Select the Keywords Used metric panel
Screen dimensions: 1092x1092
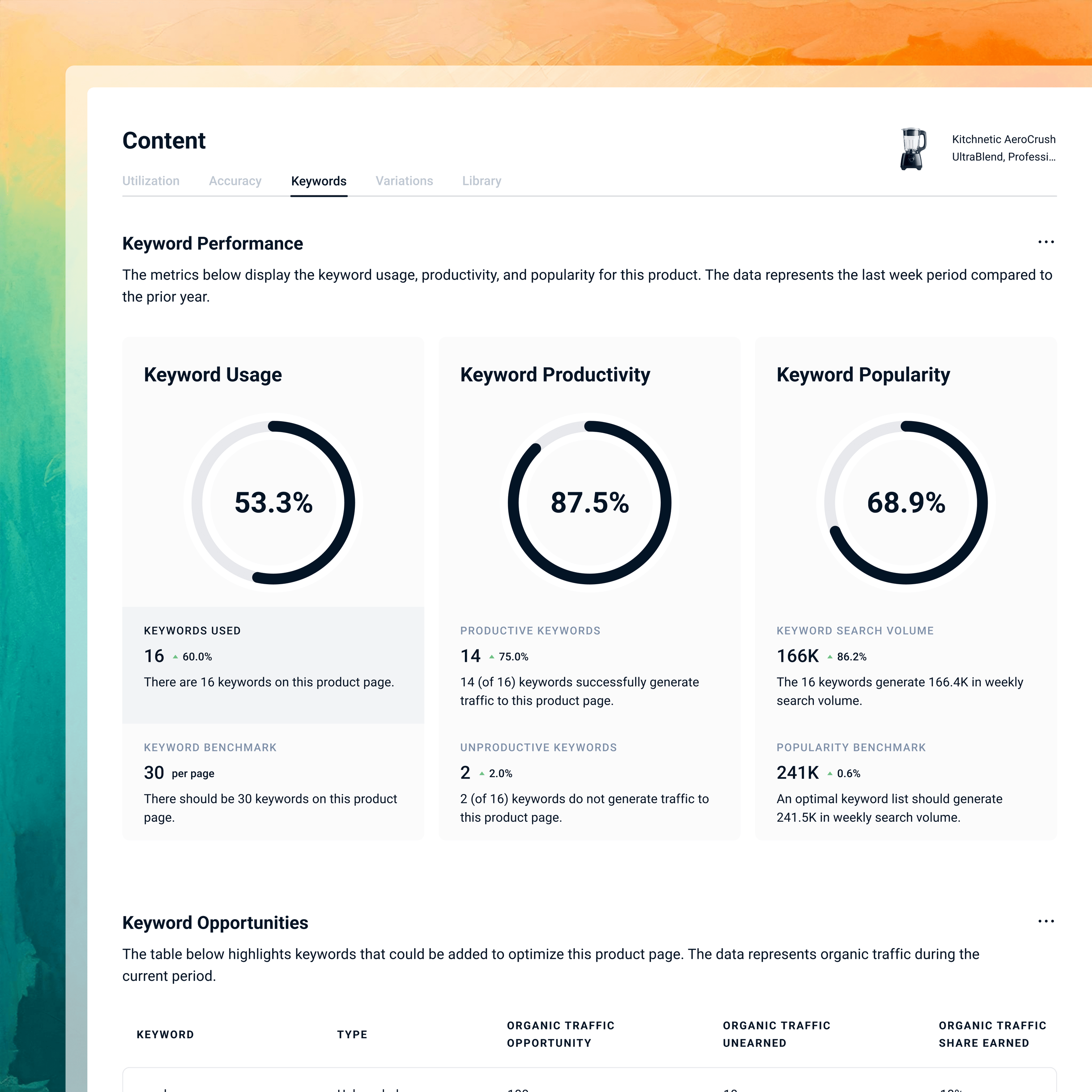(273, 665)
